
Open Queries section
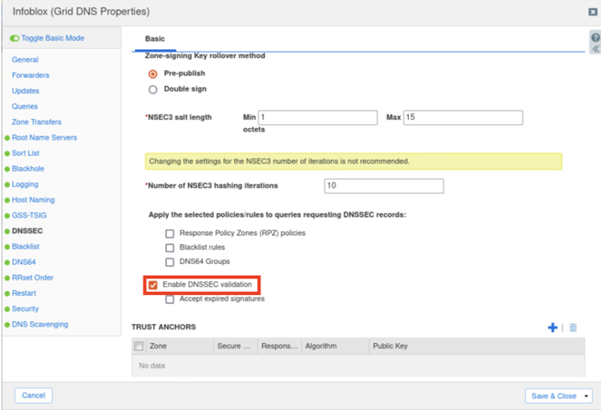click(25, 107)
